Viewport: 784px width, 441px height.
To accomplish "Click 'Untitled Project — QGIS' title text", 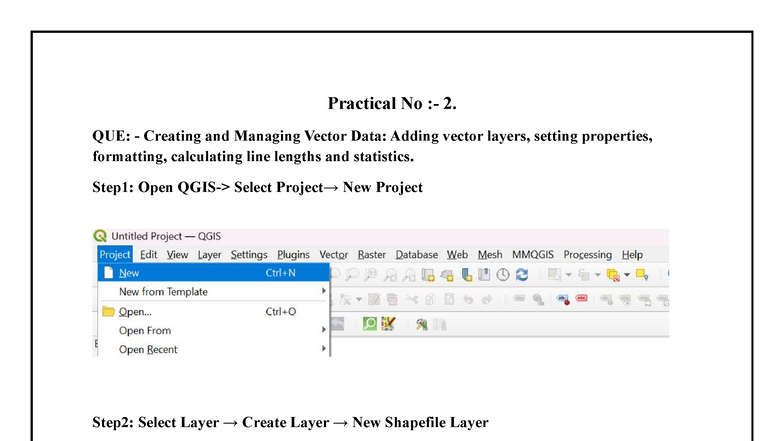I will coord(166,236).
